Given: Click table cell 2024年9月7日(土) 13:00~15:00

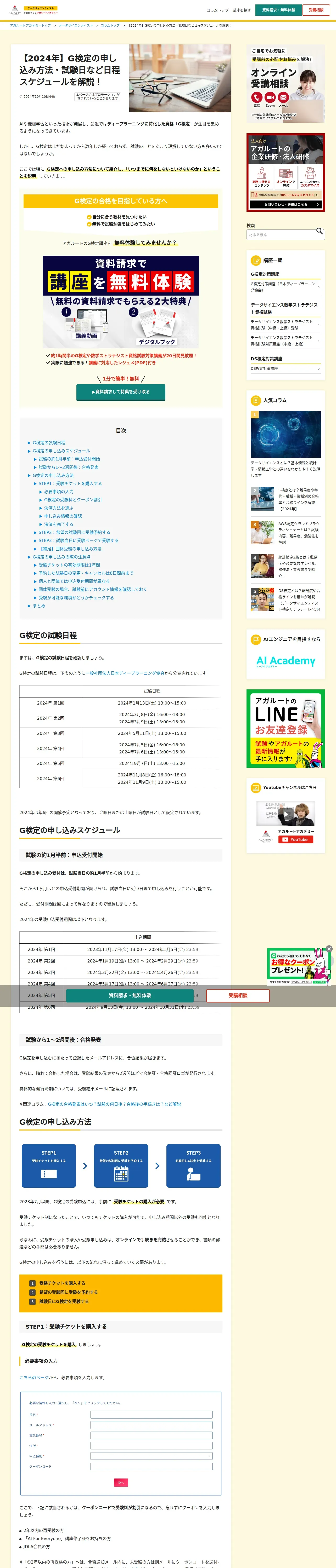Looking at the screenshot, I should click(152, 763).
